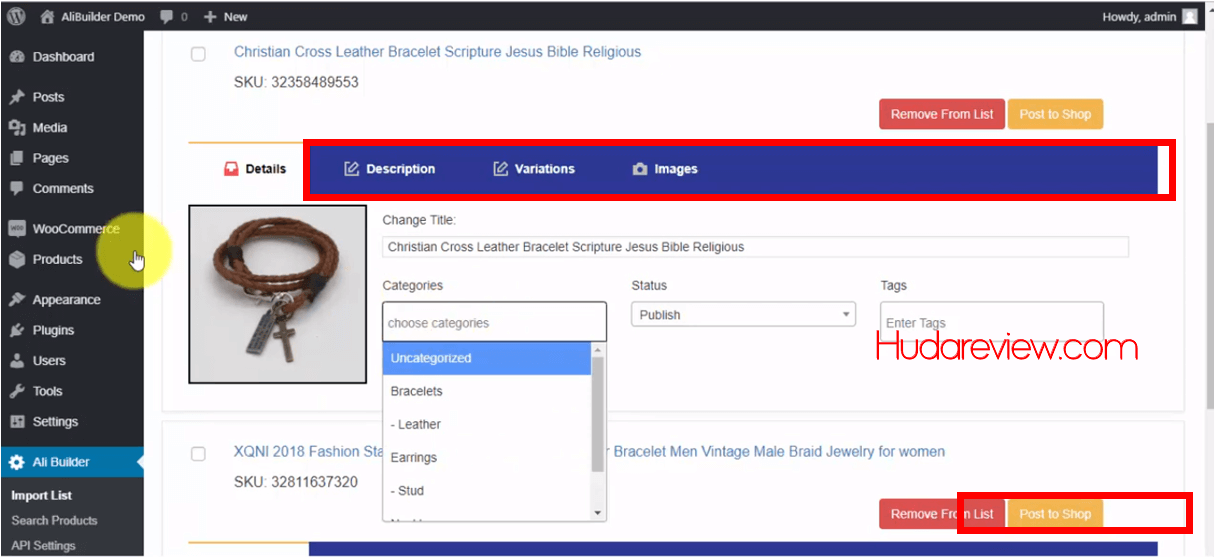This screenshot has width=1215, height=557.
Task: Click the Change Title input field
Action: [755, 247]
